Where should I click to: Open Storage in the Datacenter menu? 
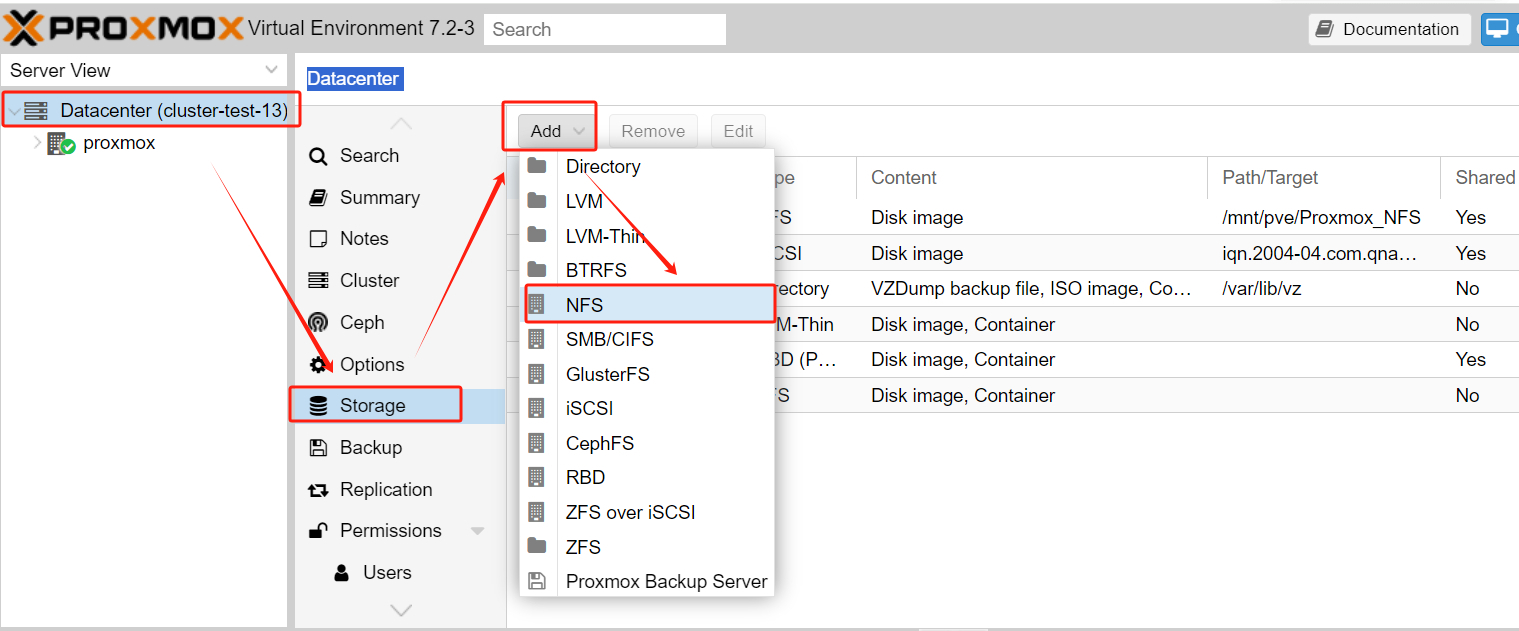(399, 406)
